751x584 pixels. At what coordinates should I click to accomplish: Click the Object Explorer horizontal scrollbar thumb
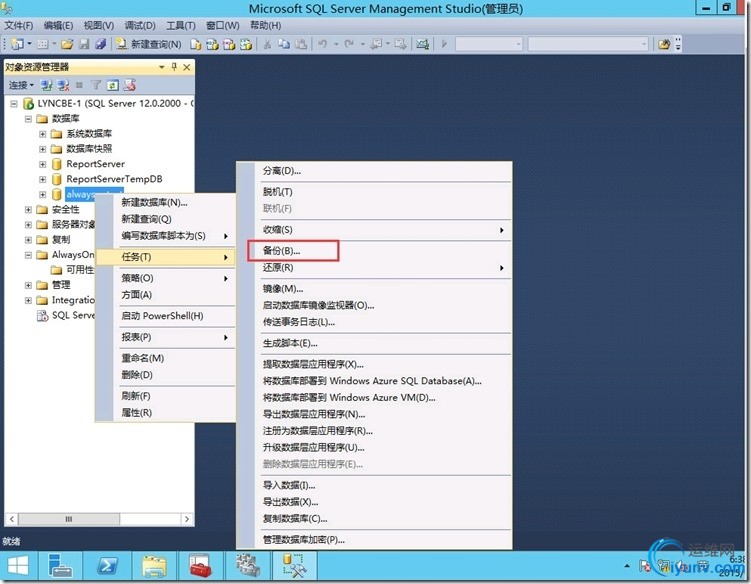tap(69, 519)
